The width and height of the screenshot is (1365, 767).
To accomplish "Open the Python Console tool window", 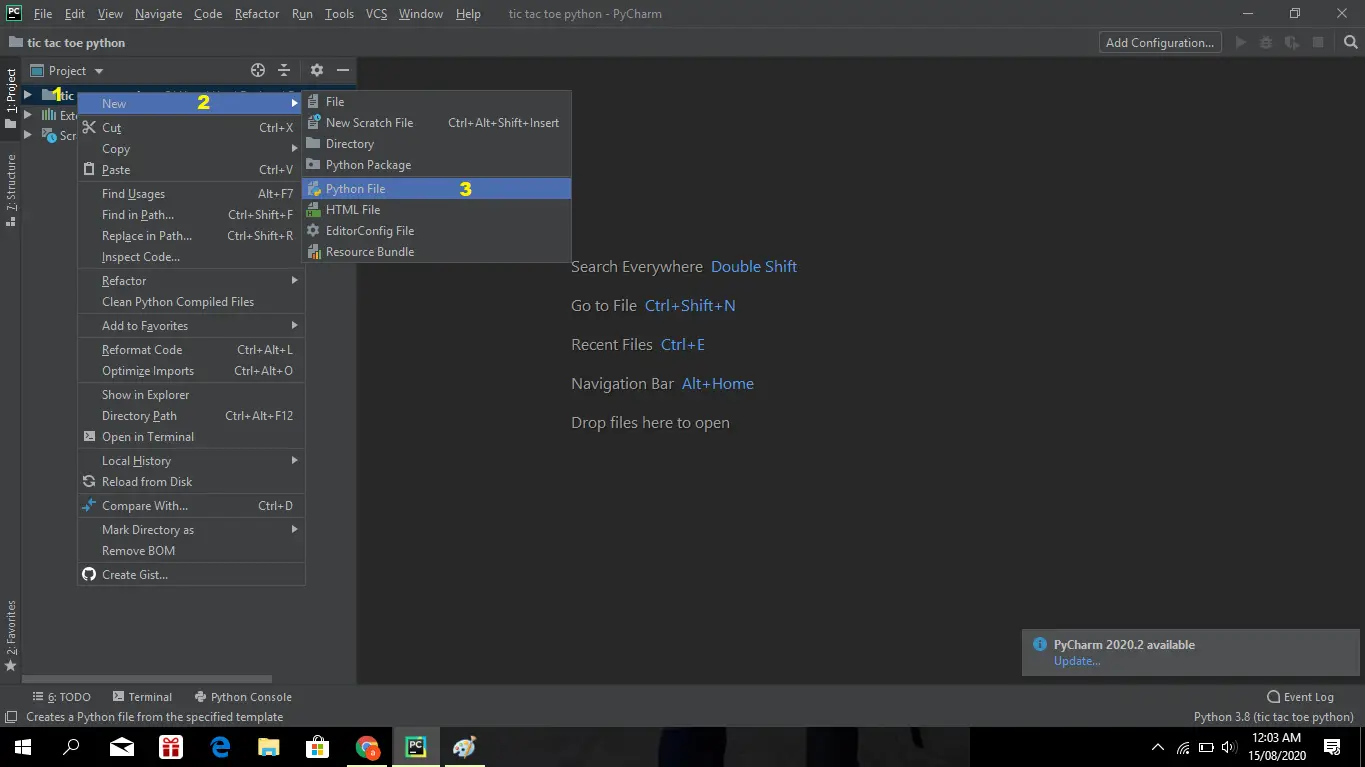I will [243, 697].
